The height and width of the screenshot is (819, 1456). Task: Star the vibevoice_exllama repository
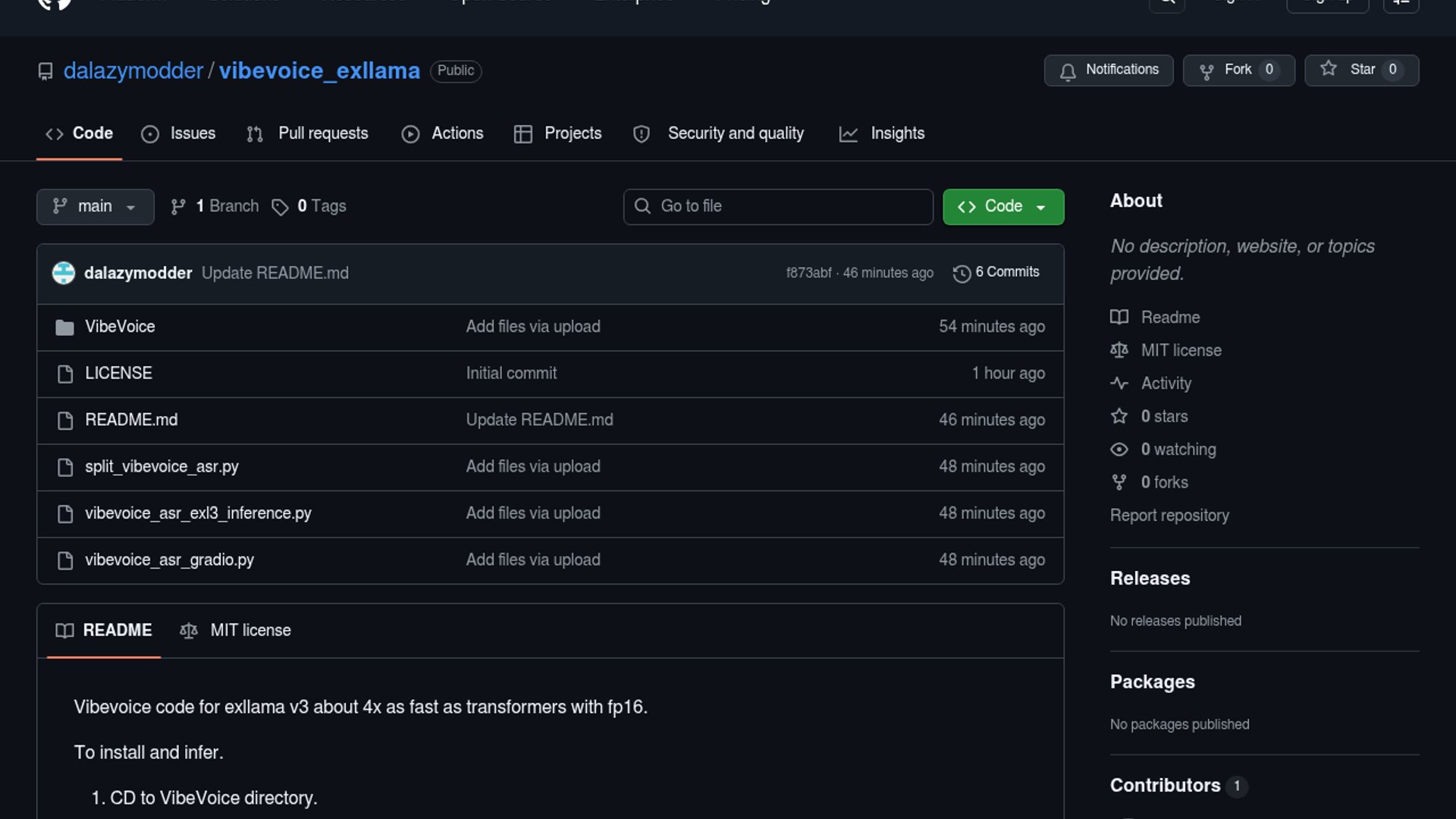pos(1361,70)
